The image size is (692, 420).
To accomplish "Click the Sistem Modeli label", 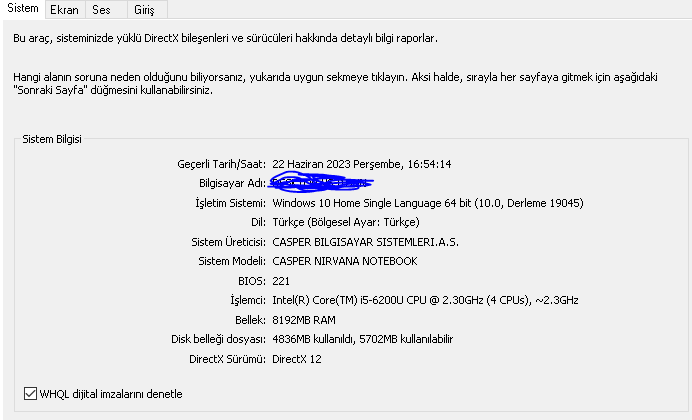I will (232, 261).
